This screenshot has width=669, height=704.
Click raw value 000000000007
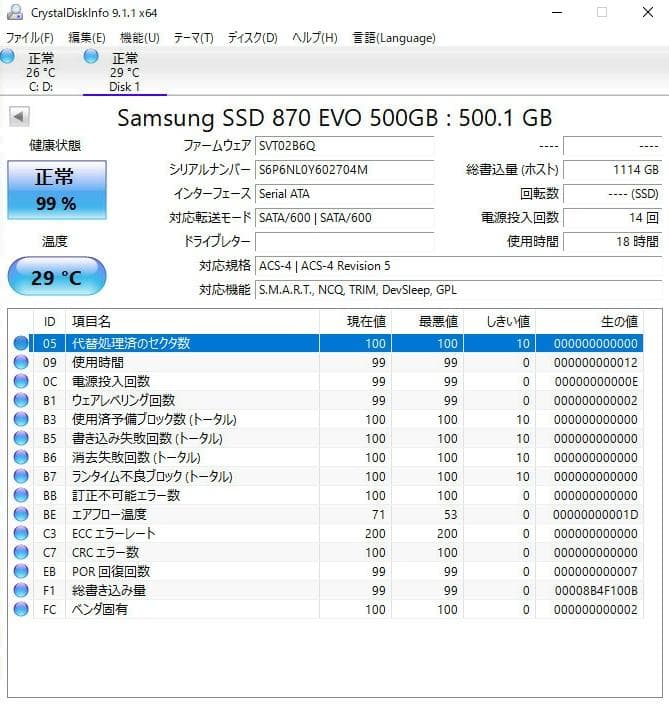pos(595,572)
